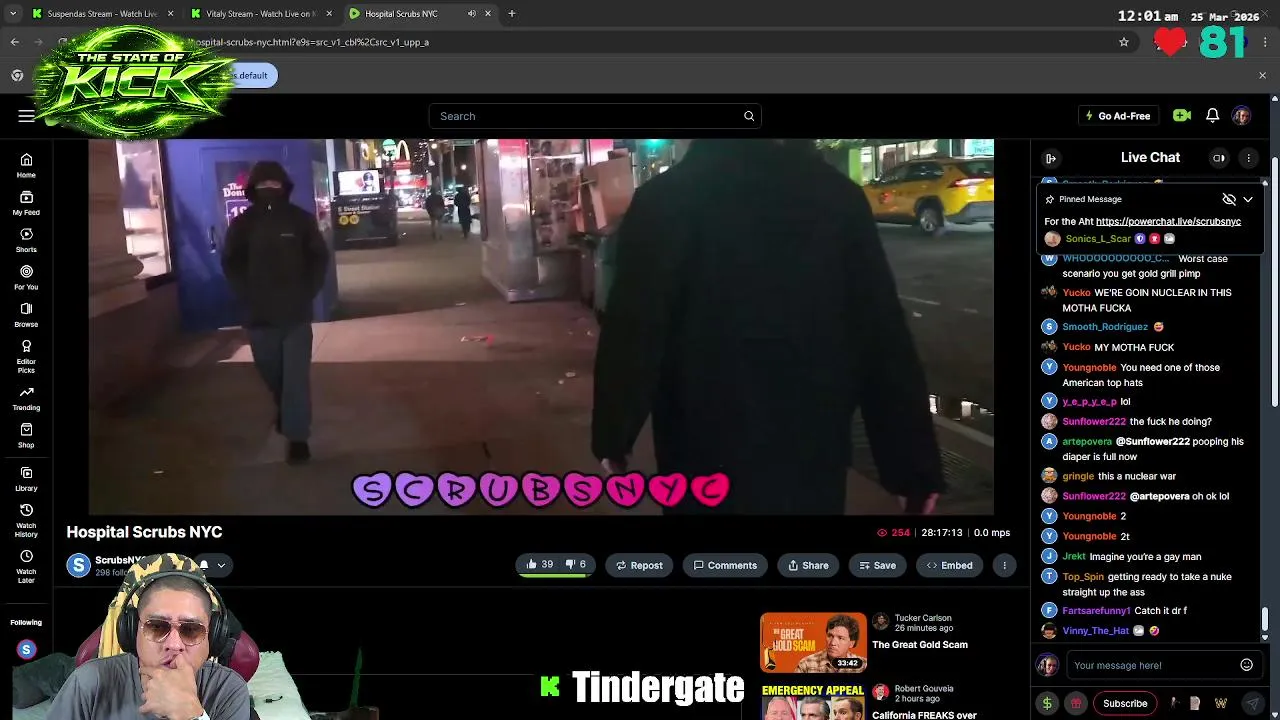Click the Subscribe button in chat
The image size is (1280, 720).
click(x=1125, y=703)
